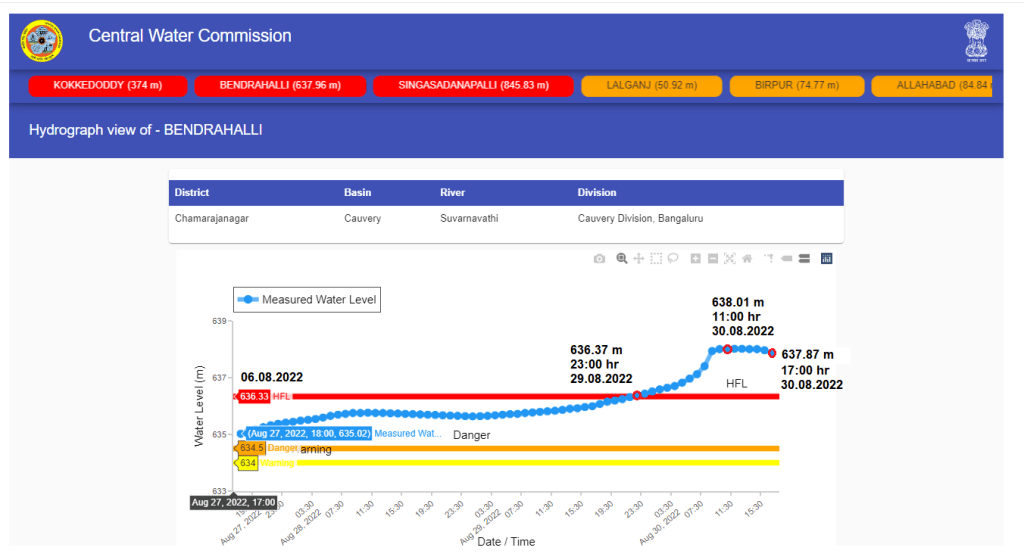Select KOKKEDODDY (374 m) station
Viewport: 1024px width, 560px height.
108,86
